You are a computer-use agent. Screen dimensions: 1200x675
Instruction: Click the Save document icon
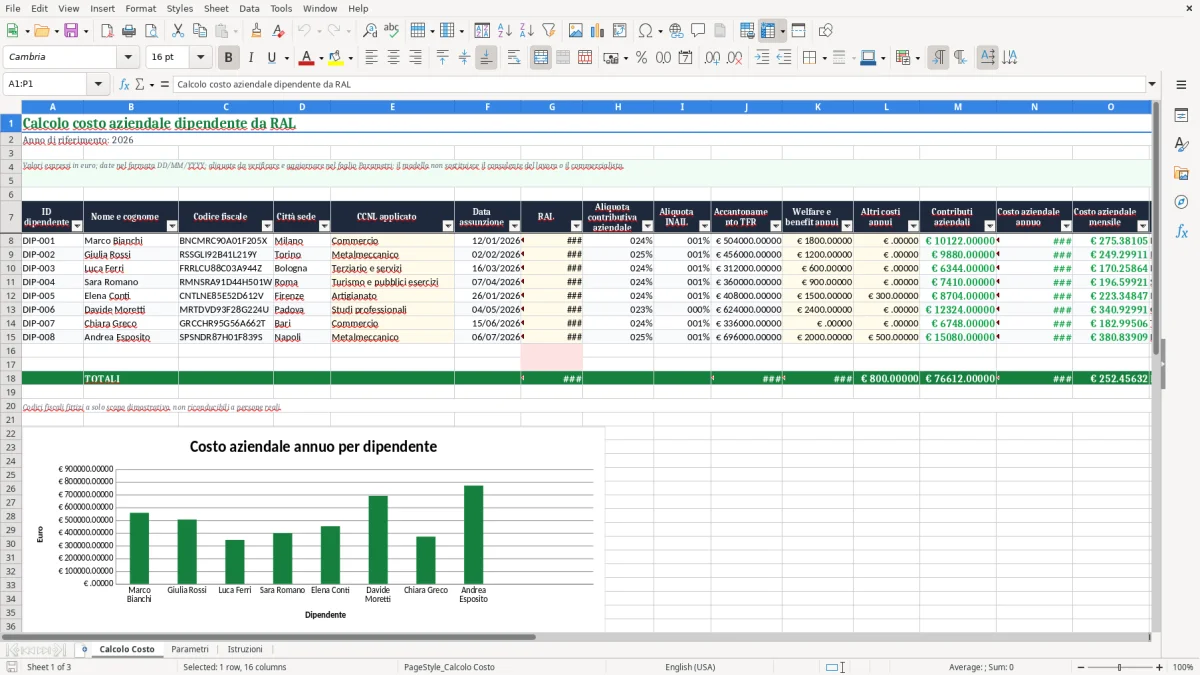(x=71, y=31)
